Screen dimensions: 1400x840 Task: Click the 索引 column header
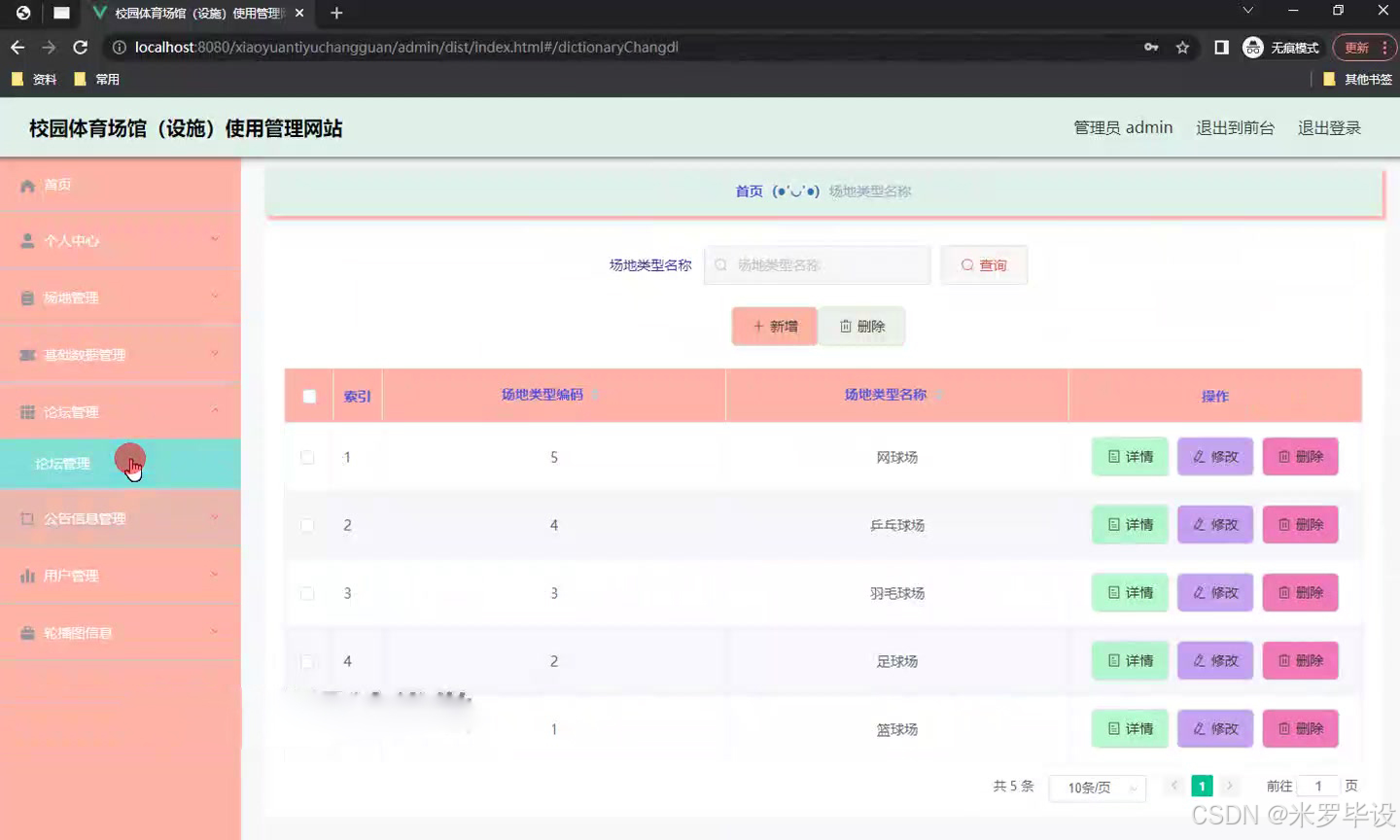(357, 397)
